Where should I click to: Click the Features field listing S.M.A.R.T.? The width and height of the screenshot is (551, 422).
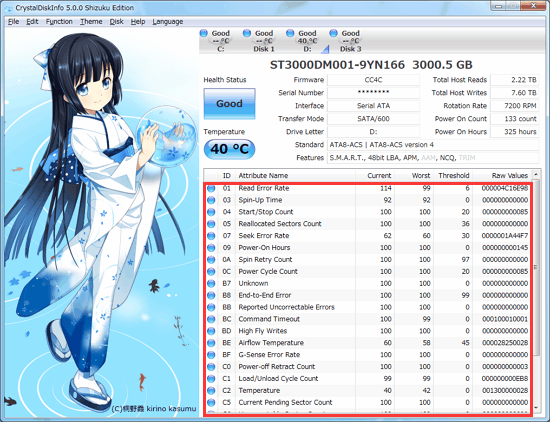coord(433,158)
